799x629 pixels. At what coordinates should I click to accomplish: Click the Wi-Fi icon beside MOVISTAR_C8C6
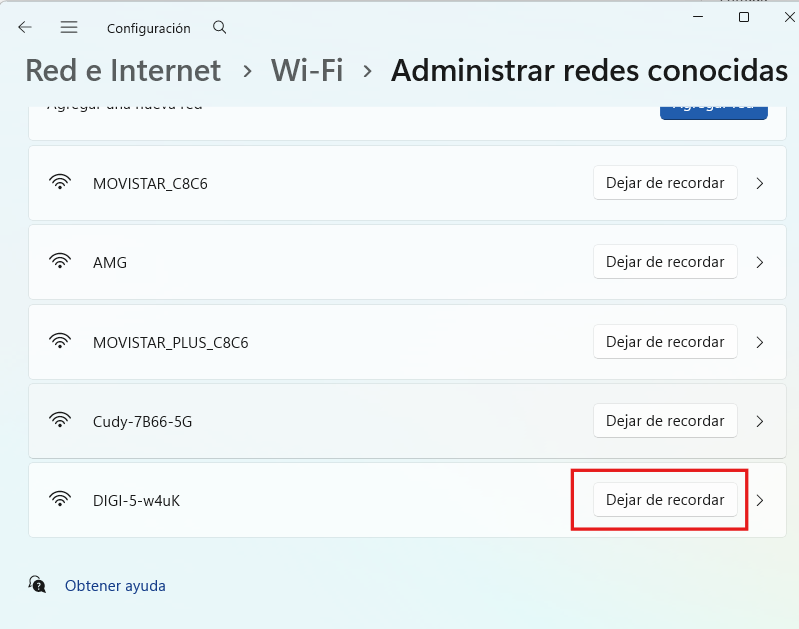tap(60, 182)
